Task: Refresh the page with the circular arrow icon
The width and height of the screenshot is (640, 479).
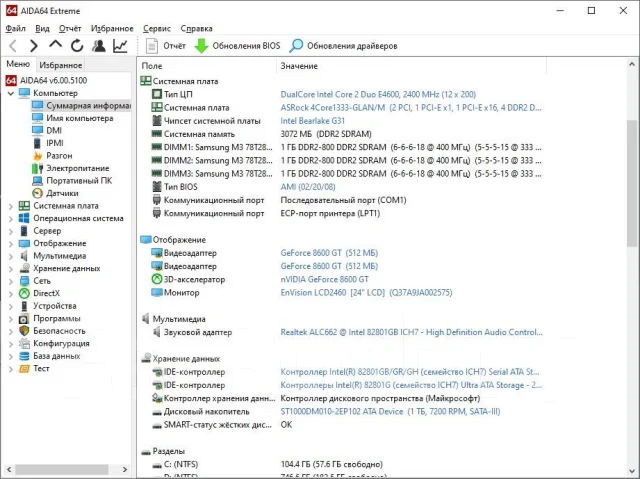Action: tap(77, 46)
